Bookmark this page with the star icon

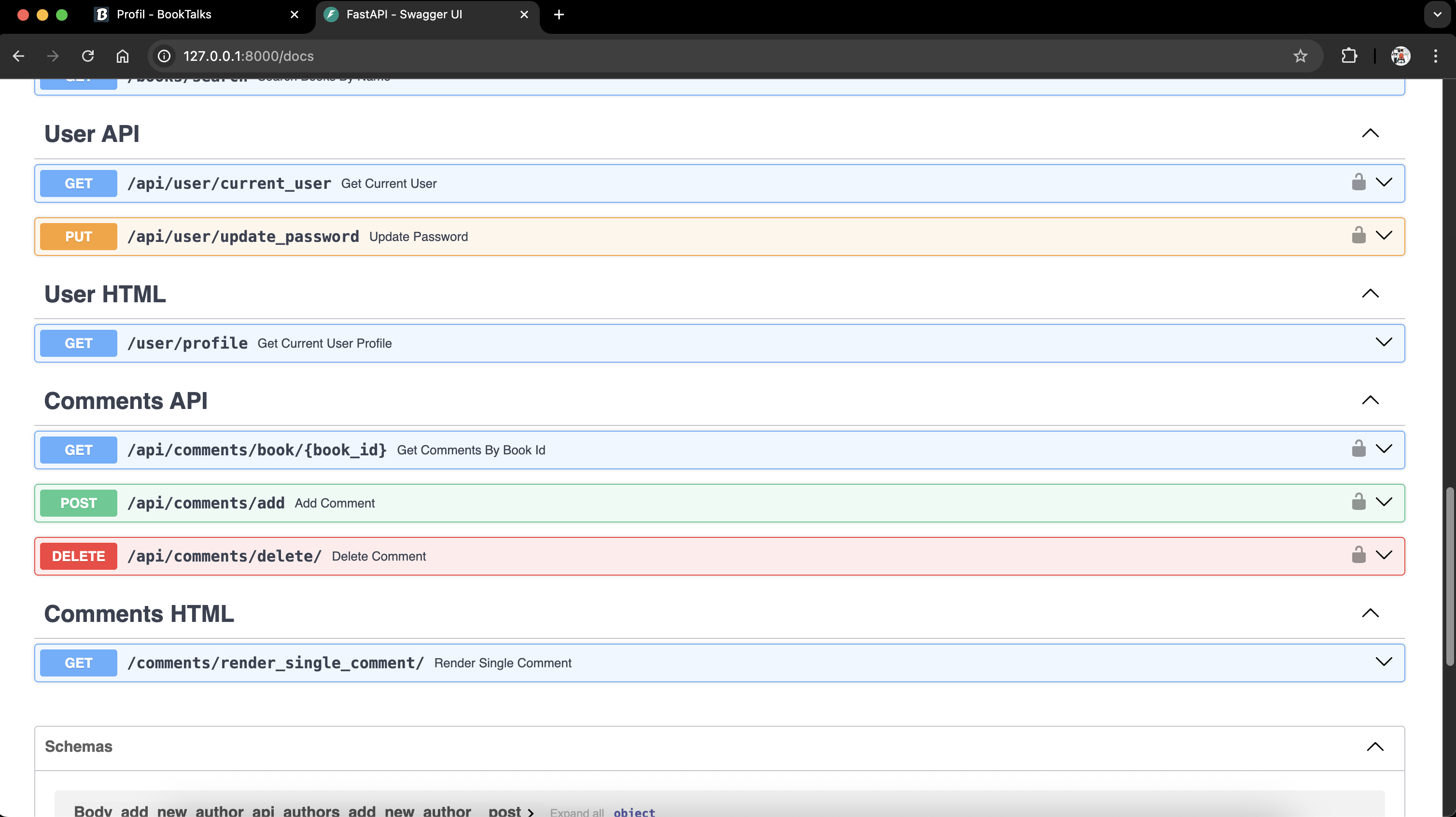(x=1300, y=56)
